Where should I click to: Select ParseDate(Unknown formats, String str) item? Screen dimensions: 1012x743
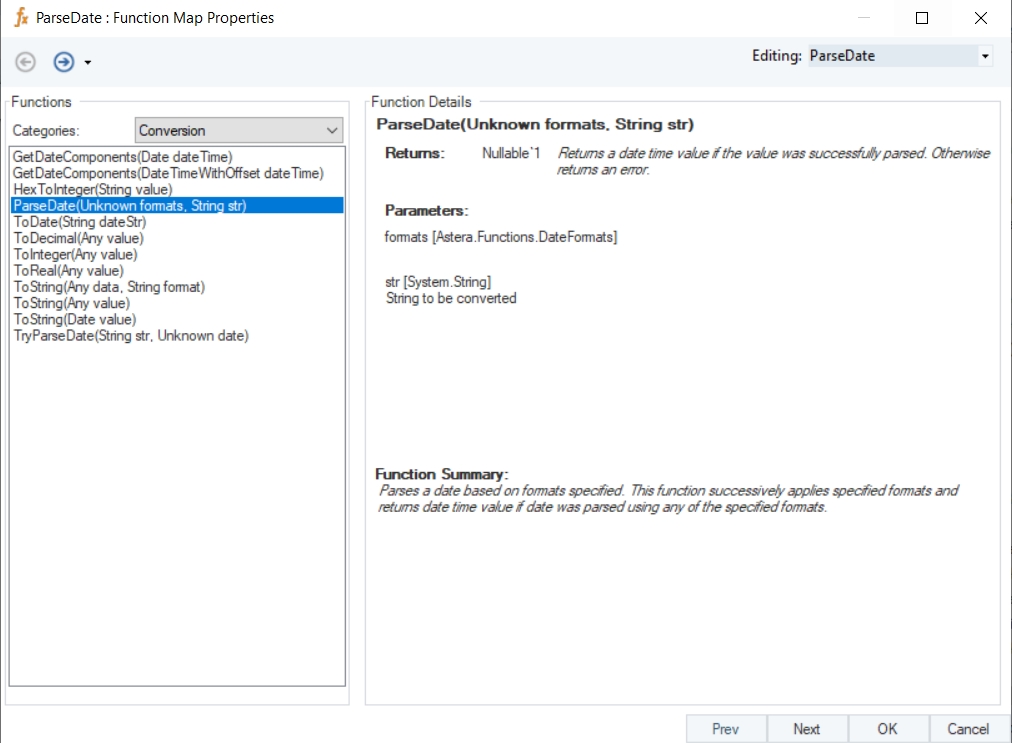pyautogui.click(x=129, y=205)
